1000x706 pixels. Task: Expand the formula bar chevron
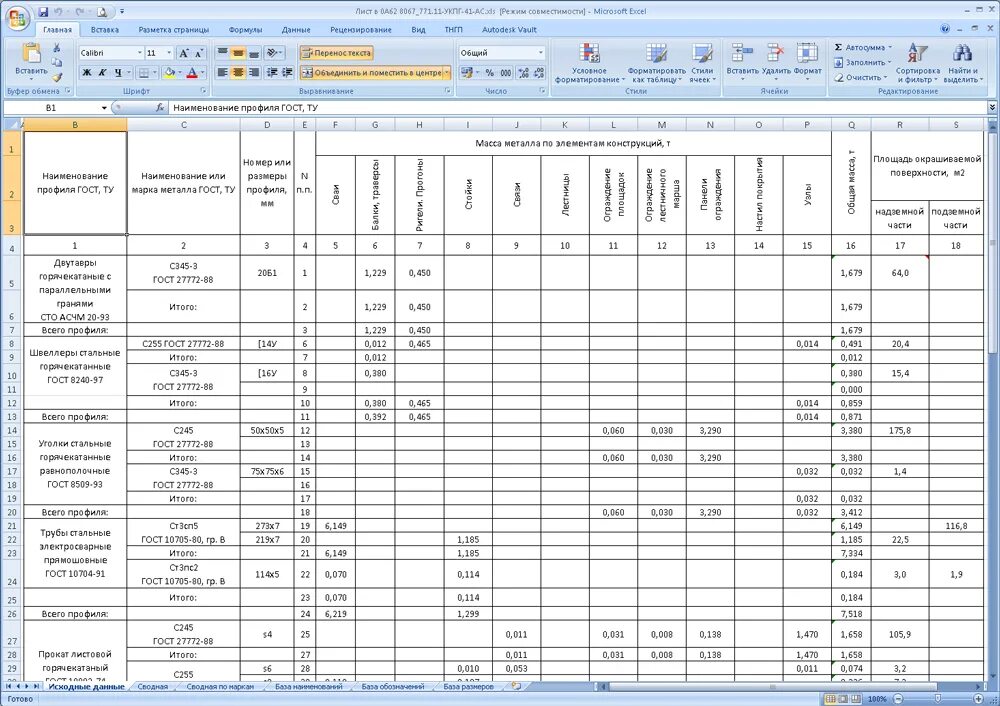(x=992, y=108)
